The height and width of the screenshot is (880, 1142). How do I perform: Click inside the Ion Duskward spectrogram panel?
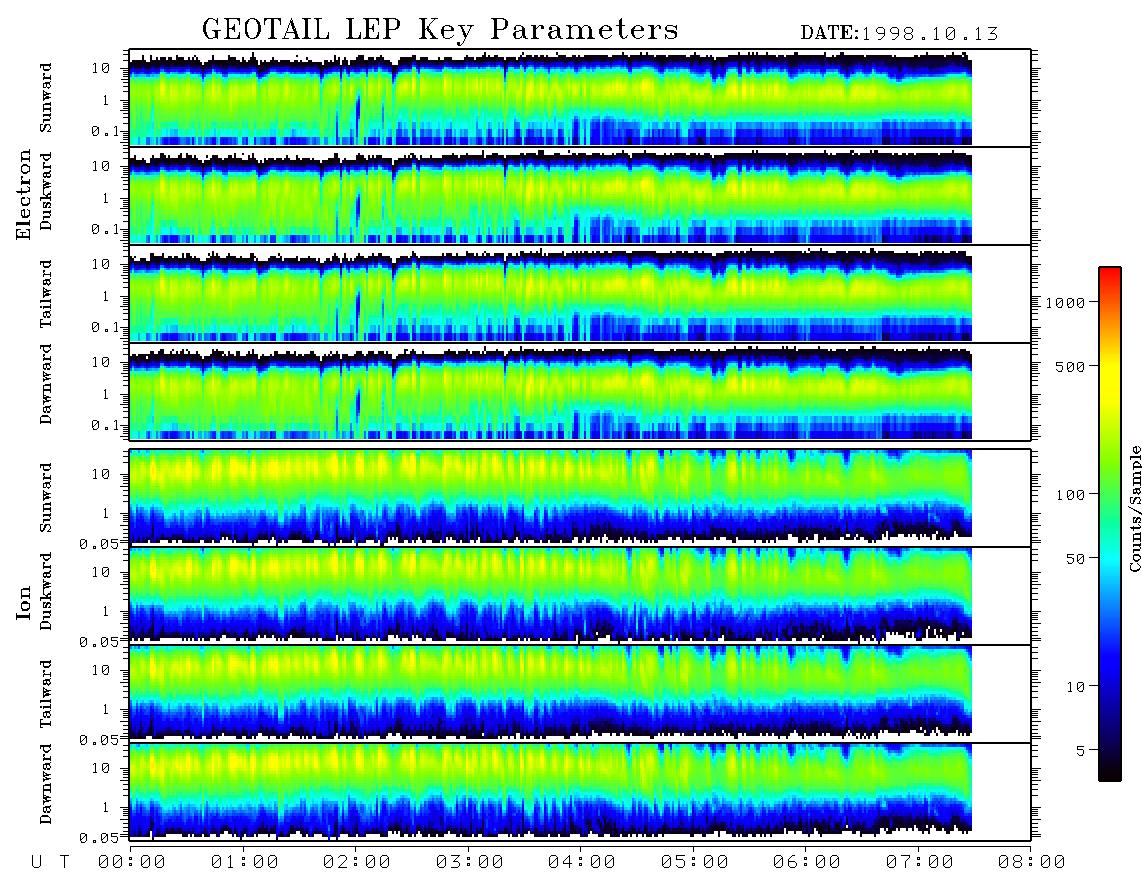(580, 596)
